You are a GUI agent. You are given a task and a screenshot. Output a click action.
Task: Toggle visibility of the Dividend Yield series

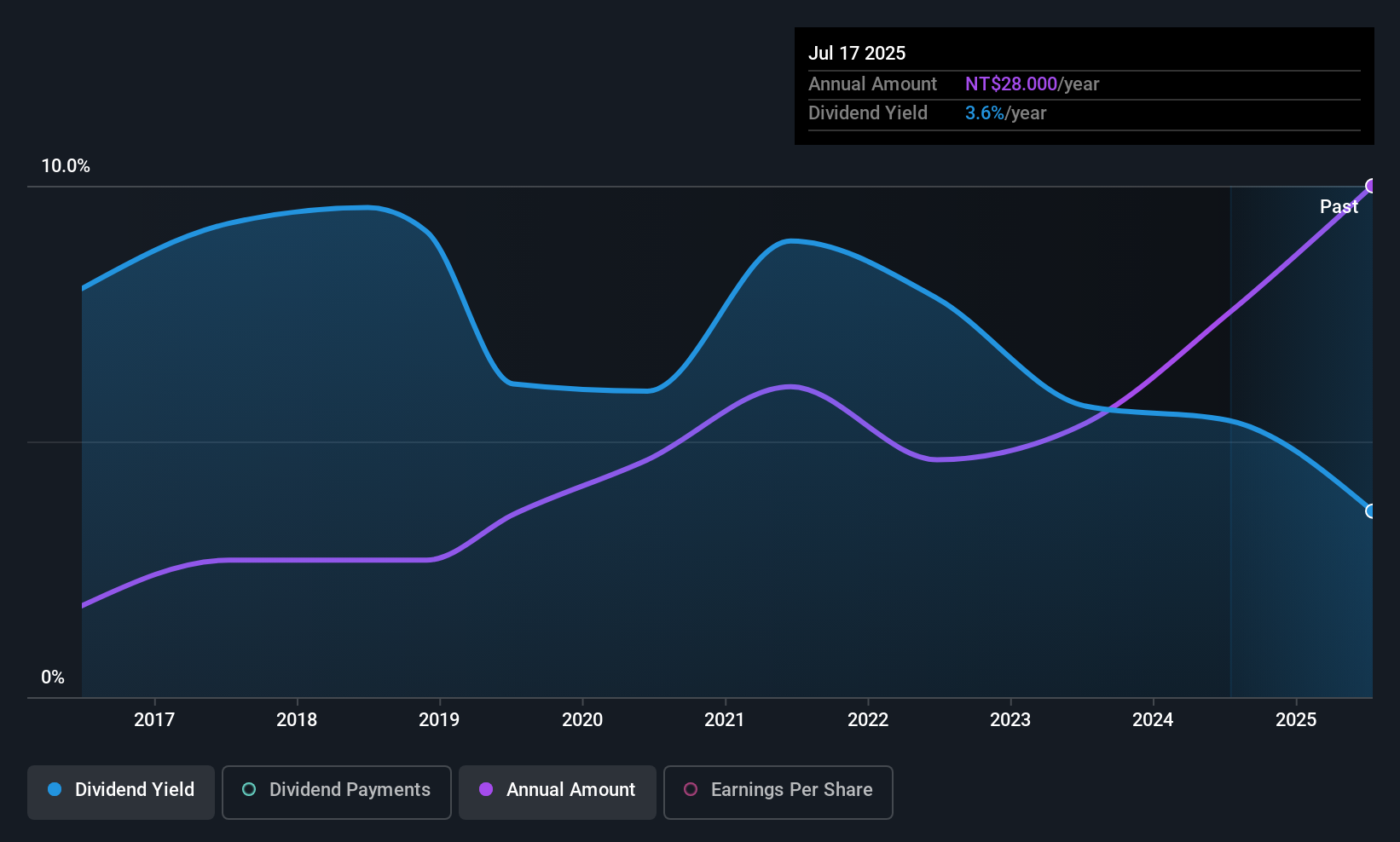coord(120,791)
